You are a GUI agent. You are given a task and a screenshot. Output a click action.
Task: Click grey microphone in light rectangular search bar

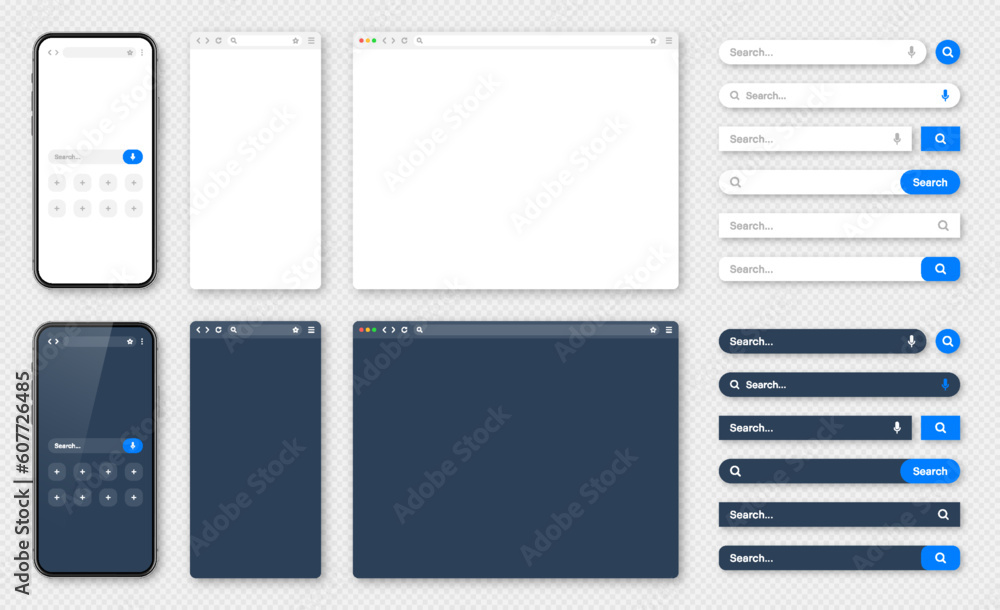[897, 138]
